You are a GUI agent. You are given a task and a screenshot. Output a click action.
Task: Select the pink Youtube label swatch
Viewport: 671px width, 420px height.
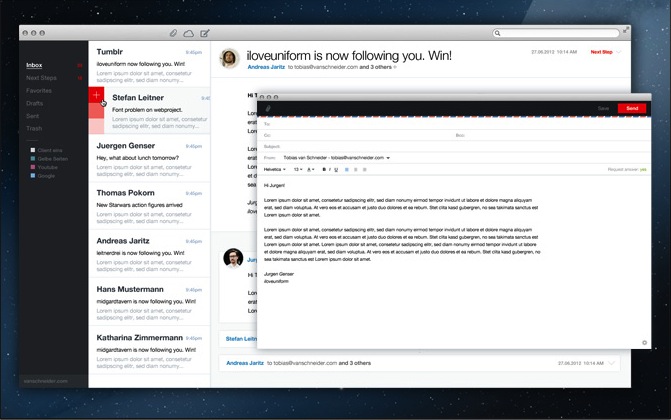coord(33,167)
